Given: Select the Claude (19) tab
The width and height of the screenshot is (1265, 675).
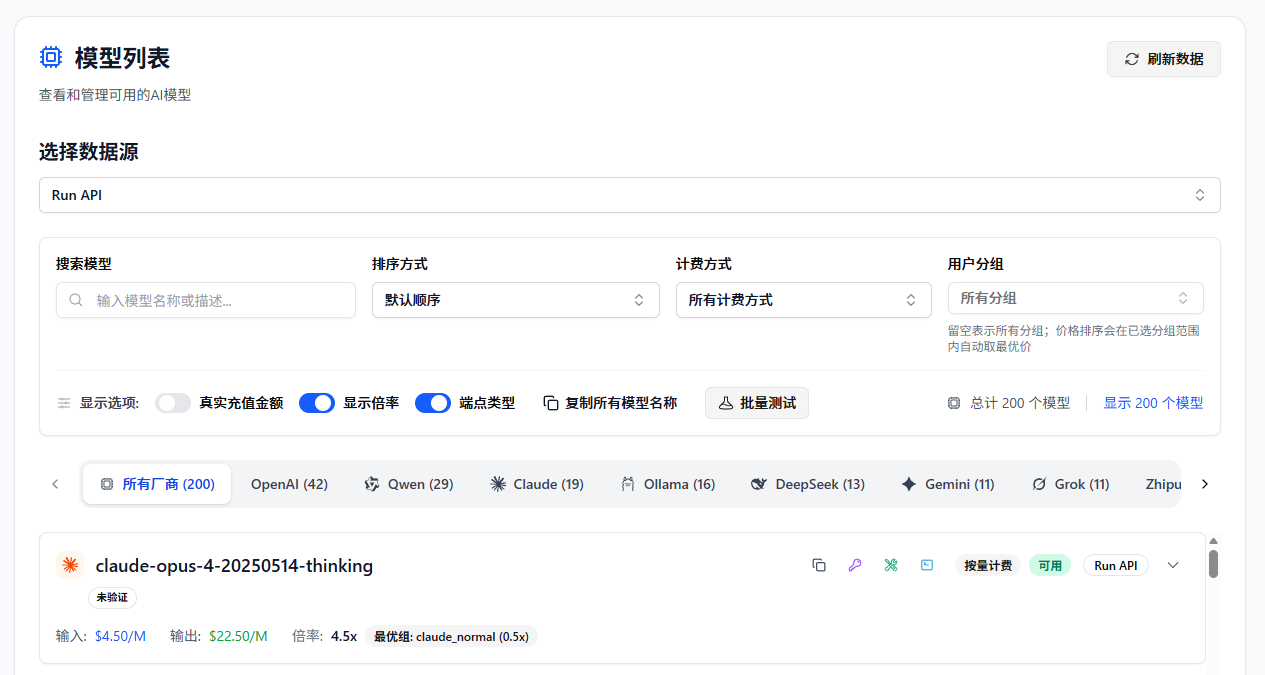Looking at the screenshot, I should [x=537, y=484].
